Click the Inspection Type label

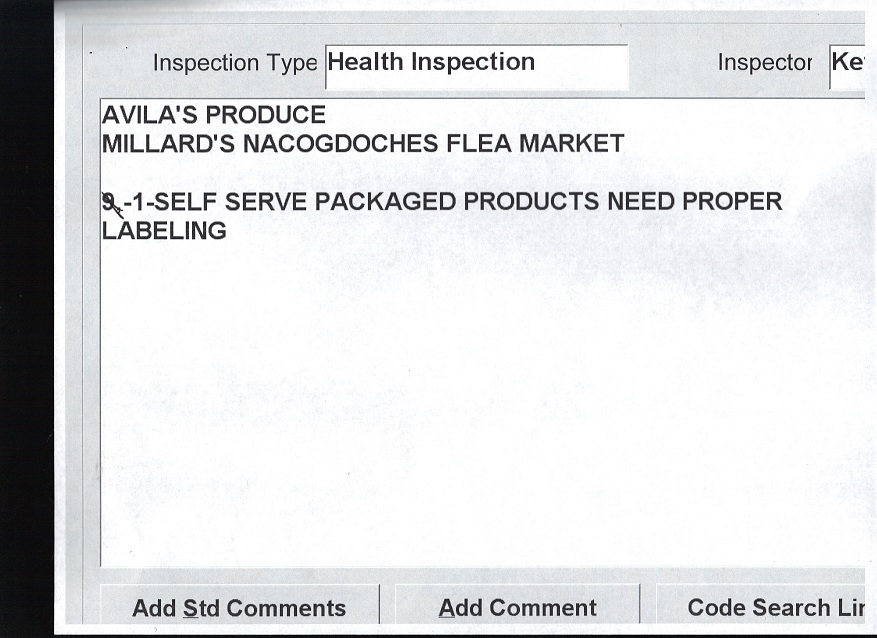click(234, 63)
